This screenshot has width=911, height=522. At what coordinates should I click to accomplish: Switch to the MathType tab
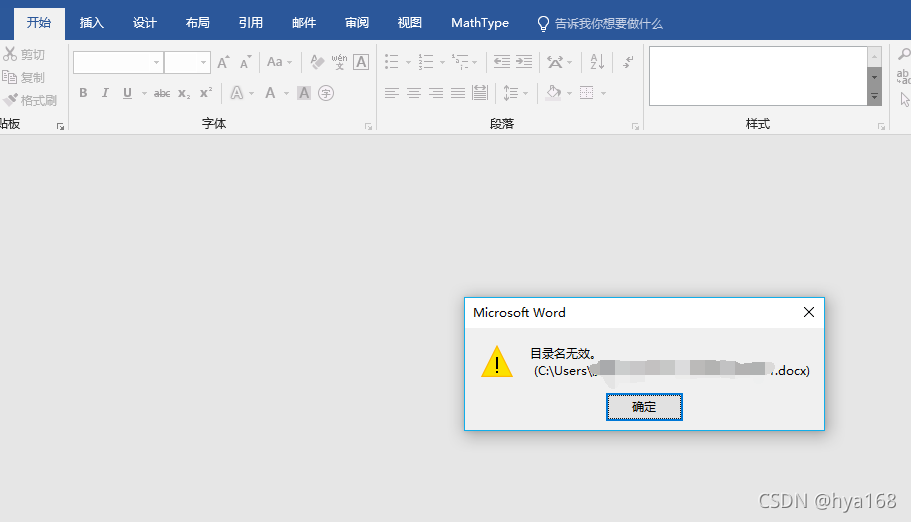(480, 23)
